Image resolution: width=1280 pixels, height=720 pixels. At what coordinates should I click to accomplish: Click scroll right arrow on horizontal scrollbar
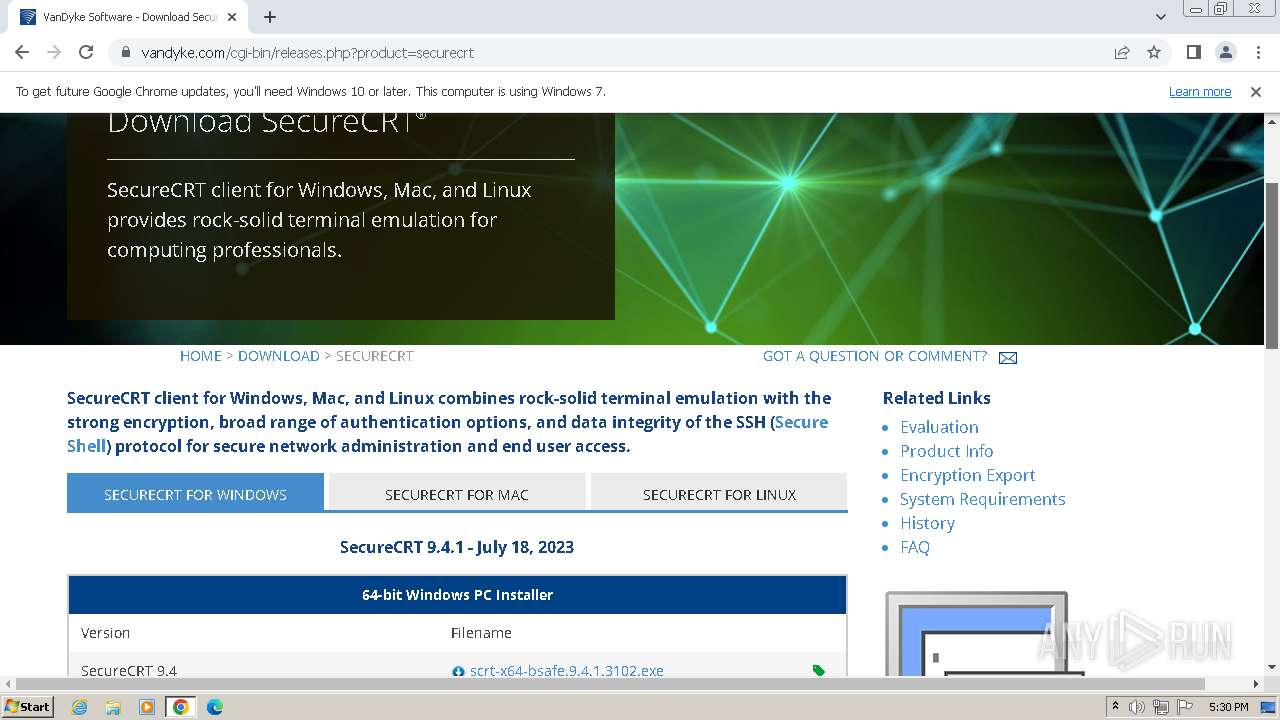(1257, 684)
